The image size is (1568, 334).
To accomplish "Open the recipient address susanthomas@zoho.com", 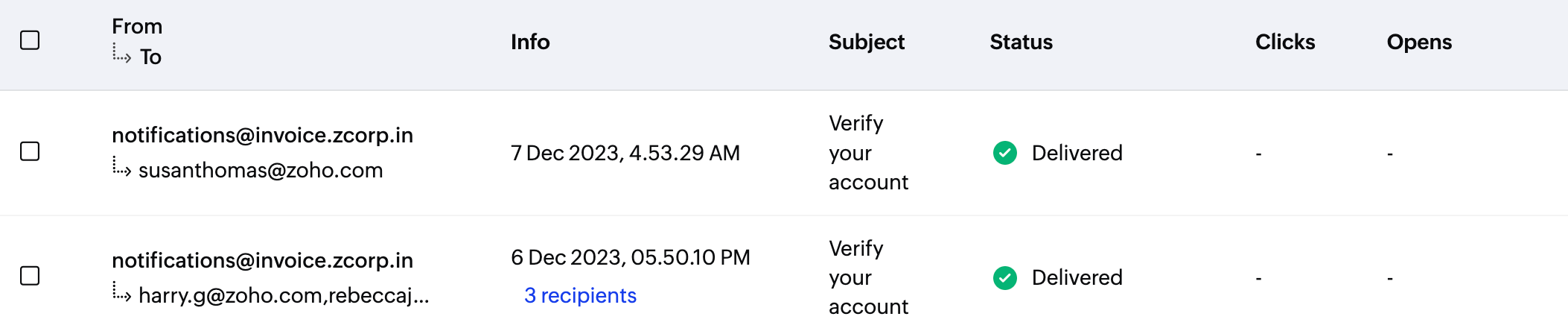I will click(x=261, y=170).
